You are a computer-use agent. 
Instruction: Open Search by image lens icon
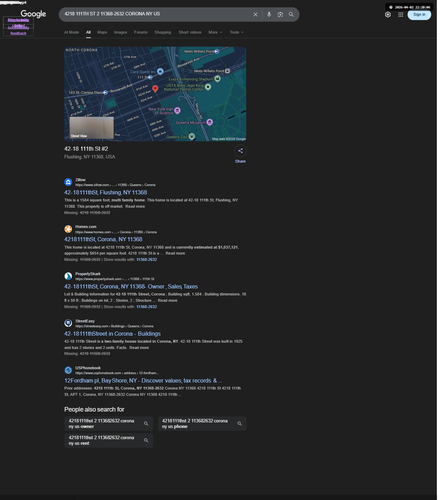[280, 14]
